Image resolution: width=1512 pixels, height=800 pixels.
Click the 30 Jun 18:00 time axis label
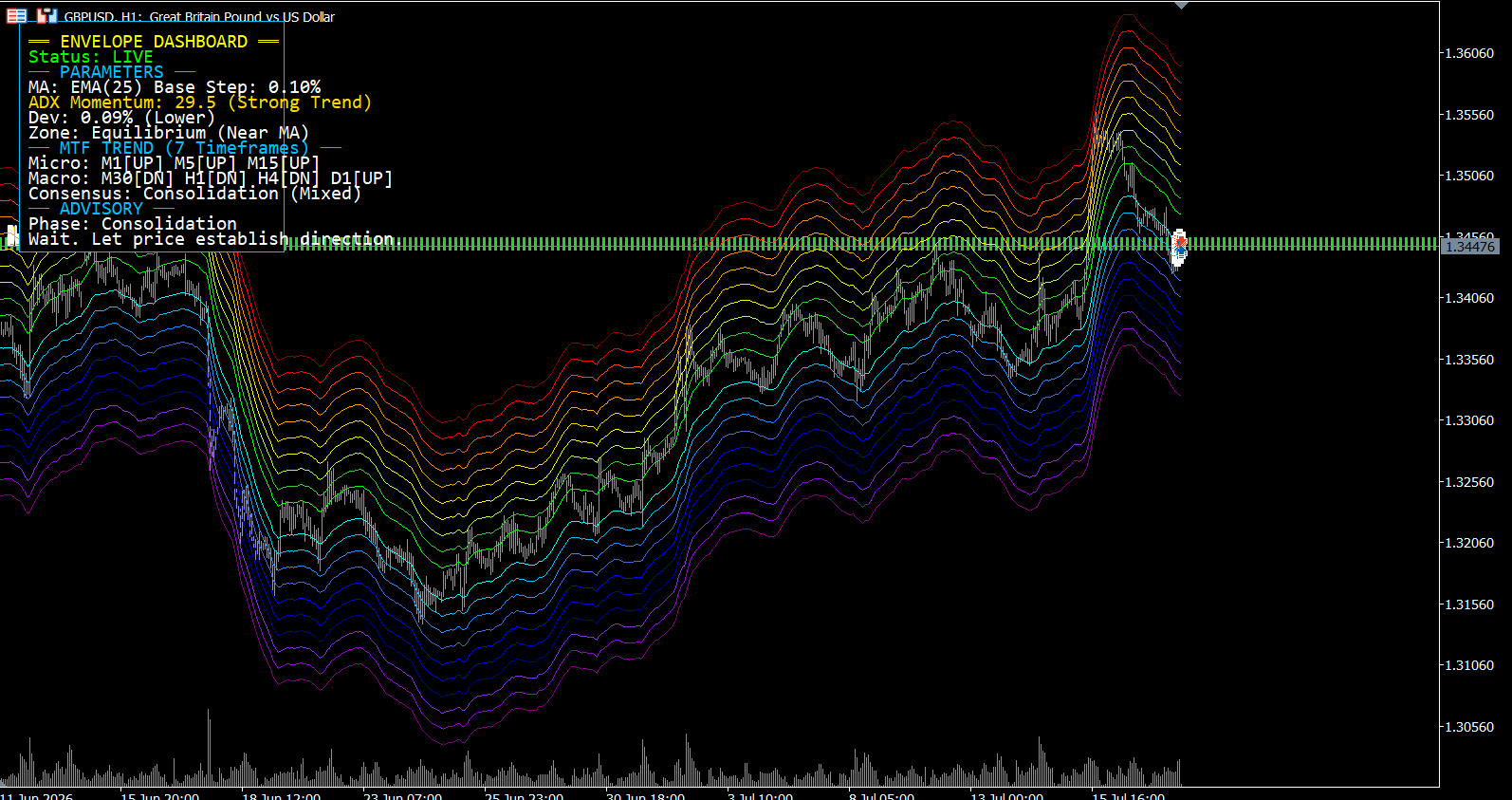pyautogui.click(x=645, y=796)
